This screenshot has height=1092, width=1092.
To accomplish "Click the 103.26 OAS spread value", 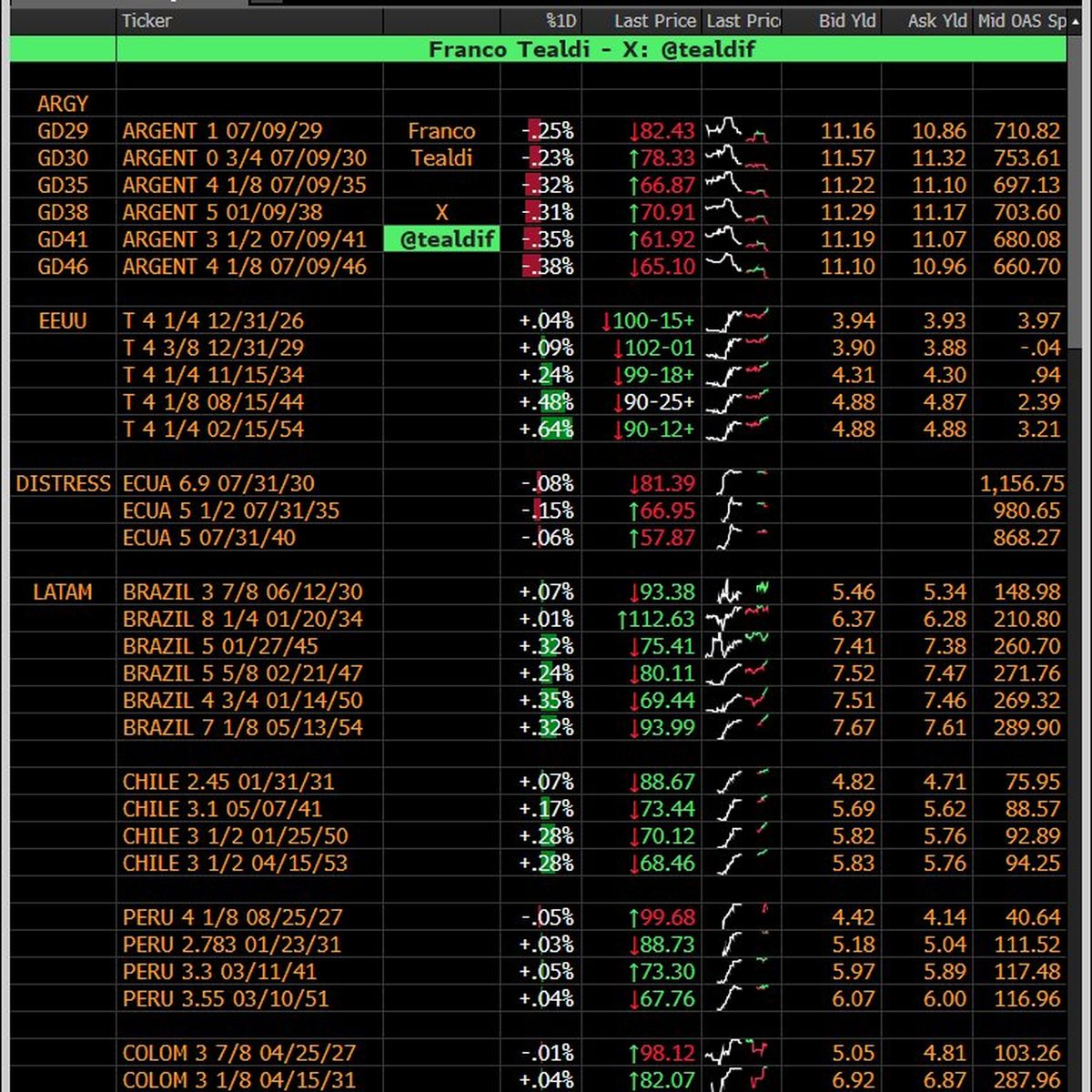I will (x=1027, y=1054).
